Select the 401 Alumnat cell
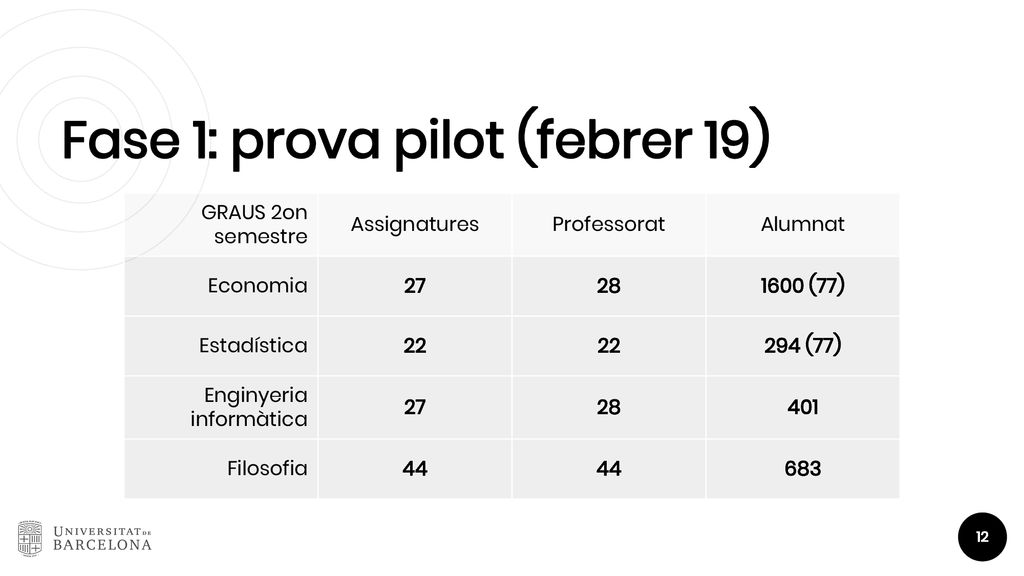The height and width of the screenshot is (576, 1024). (803, 407)
